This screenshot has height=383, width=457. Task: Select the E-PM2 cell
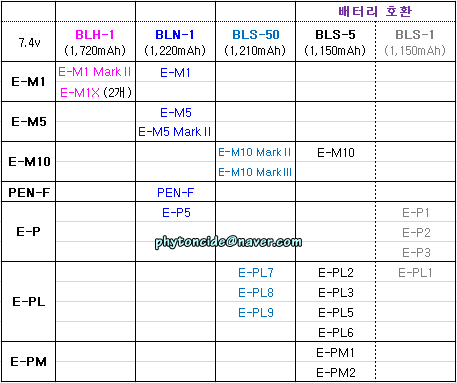coord(336,372)
